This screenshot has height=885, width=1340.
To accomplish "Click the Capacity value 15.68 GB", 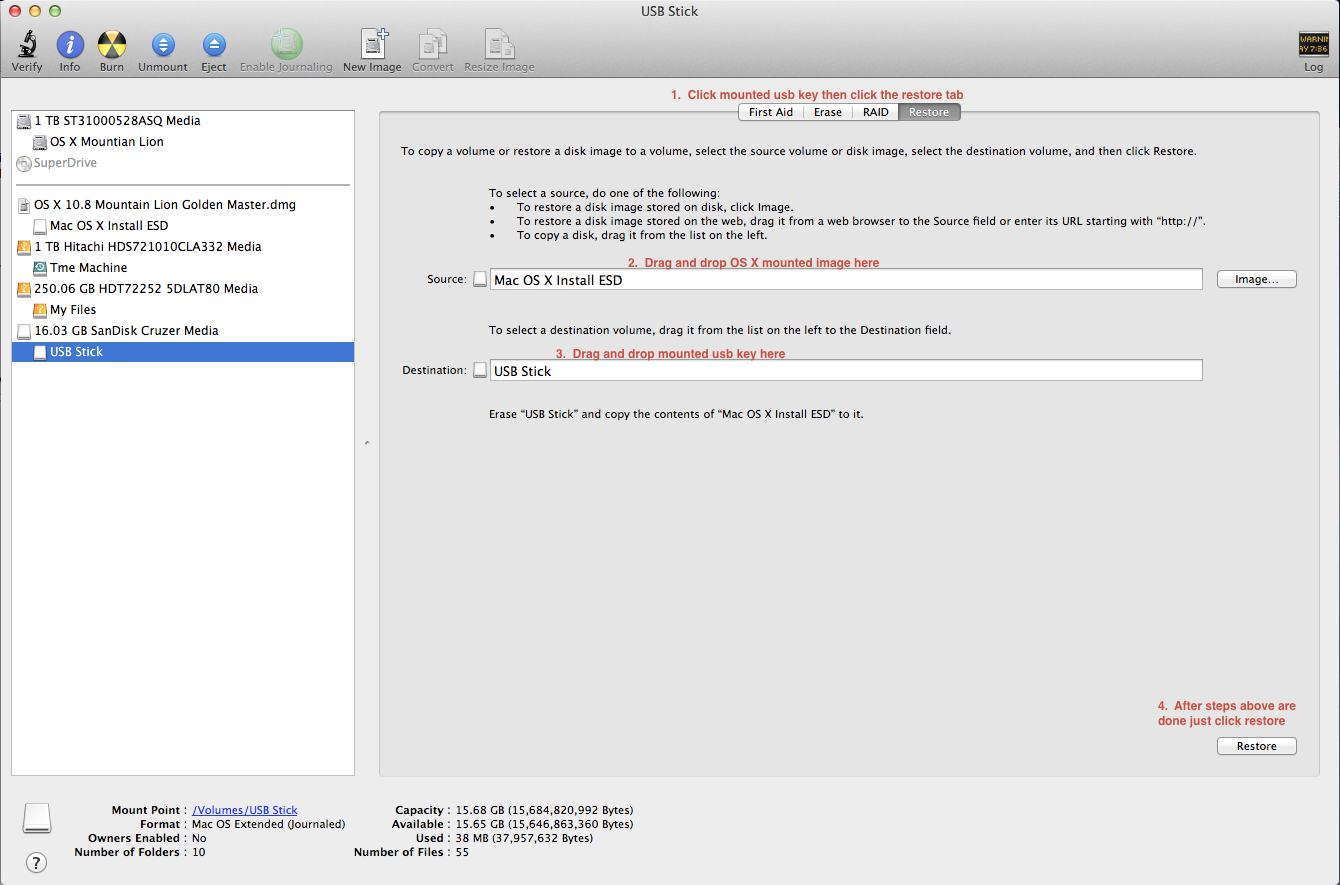I will pyautogui.click(x=544, y=810).
